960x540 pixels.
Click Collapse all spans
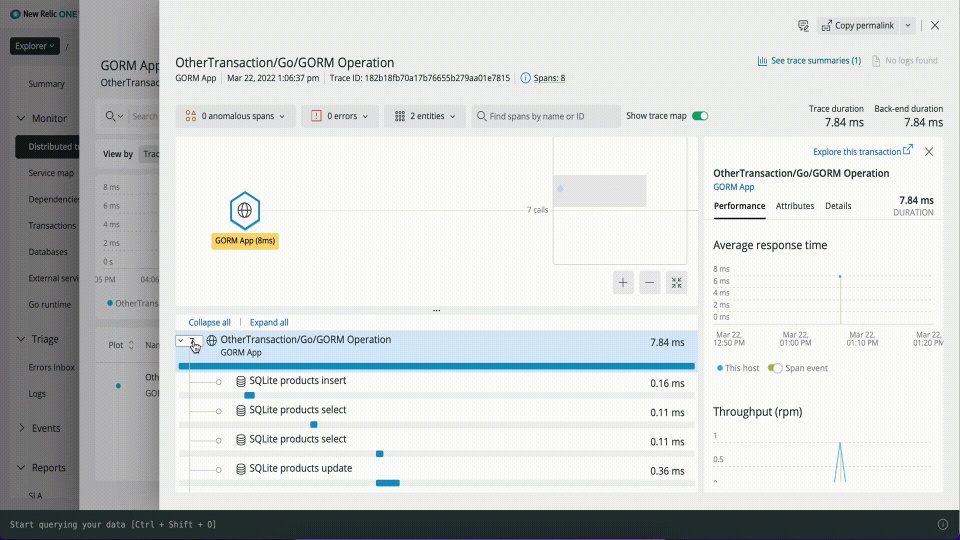tap(209, 322)
